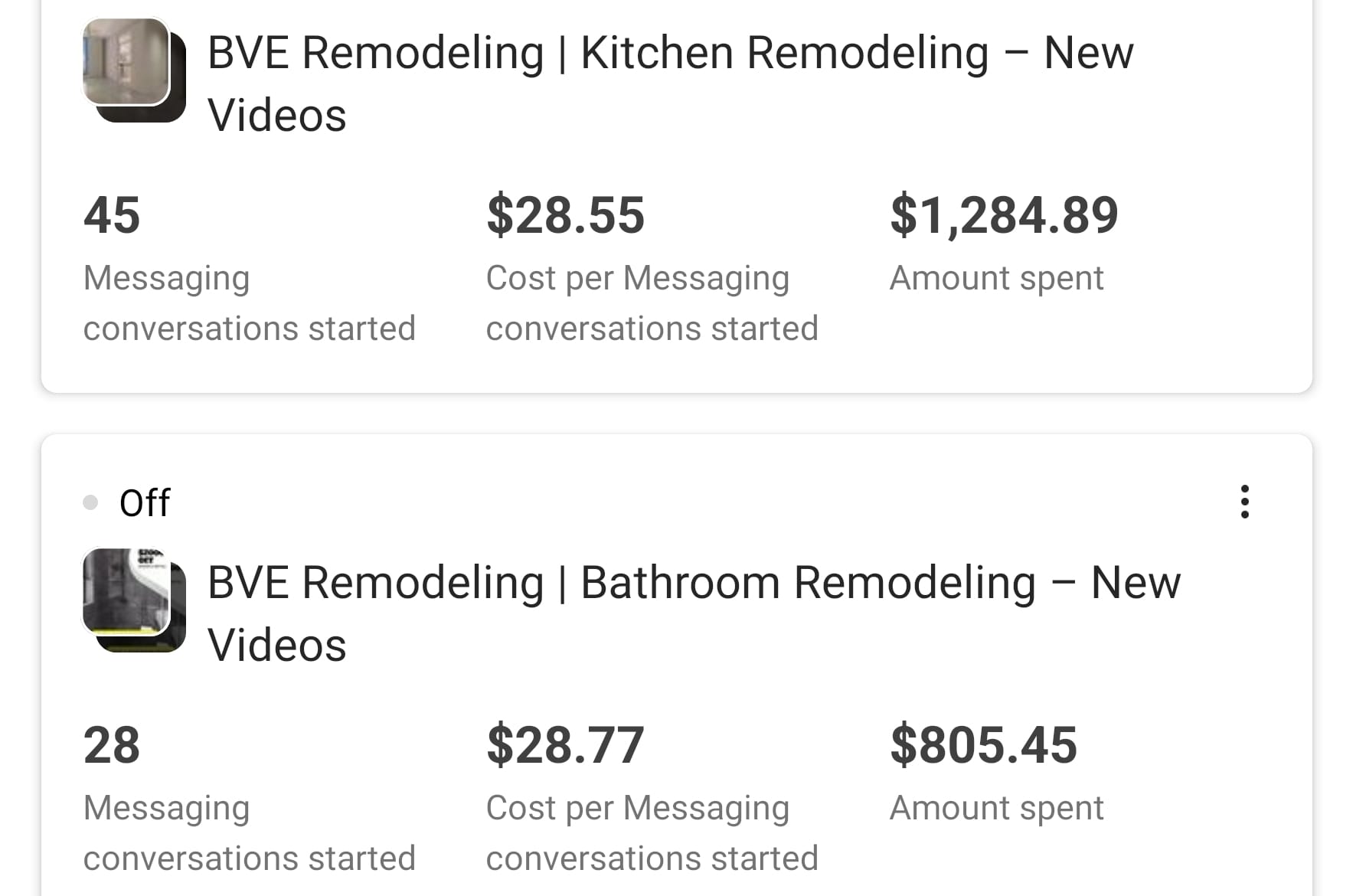Select the 28 messaging conversations value
The image size is (1353, 896).
[112, 745]
